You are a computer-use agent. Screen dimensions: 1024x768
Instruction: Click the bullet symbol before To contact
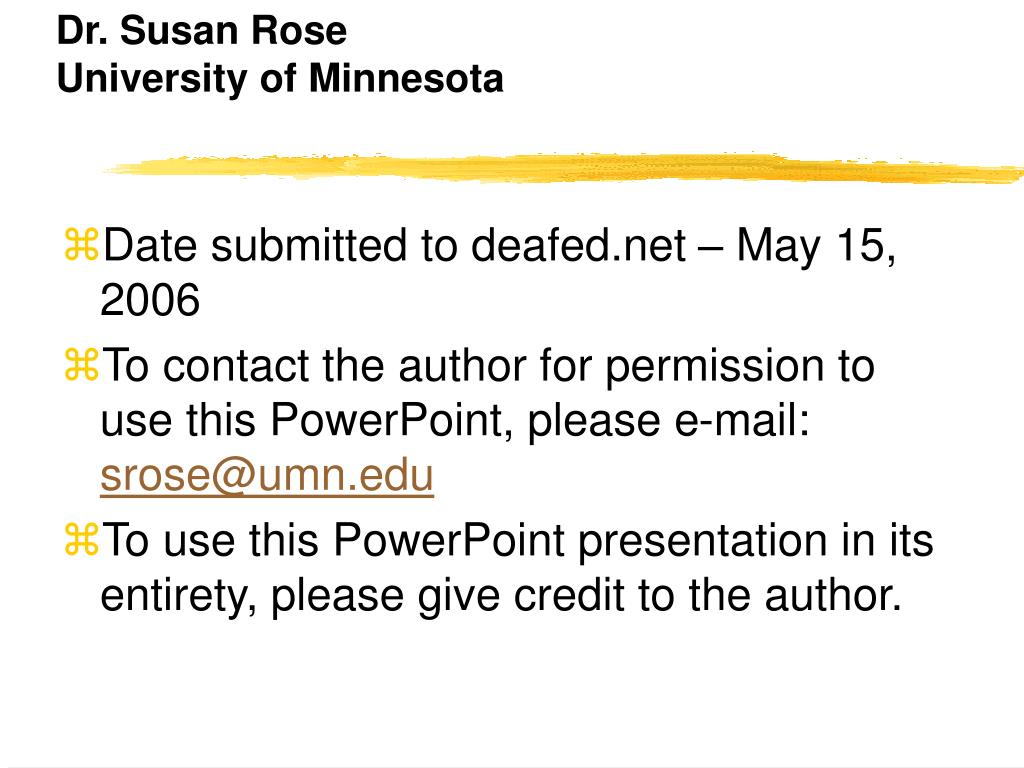[81, 365]
